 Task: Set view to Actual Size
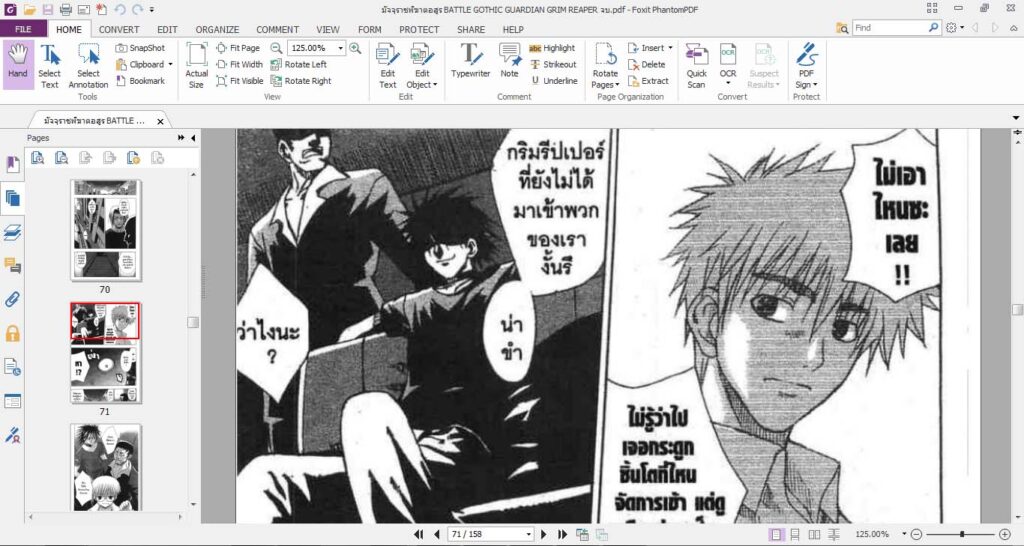(x=197, y=66)
